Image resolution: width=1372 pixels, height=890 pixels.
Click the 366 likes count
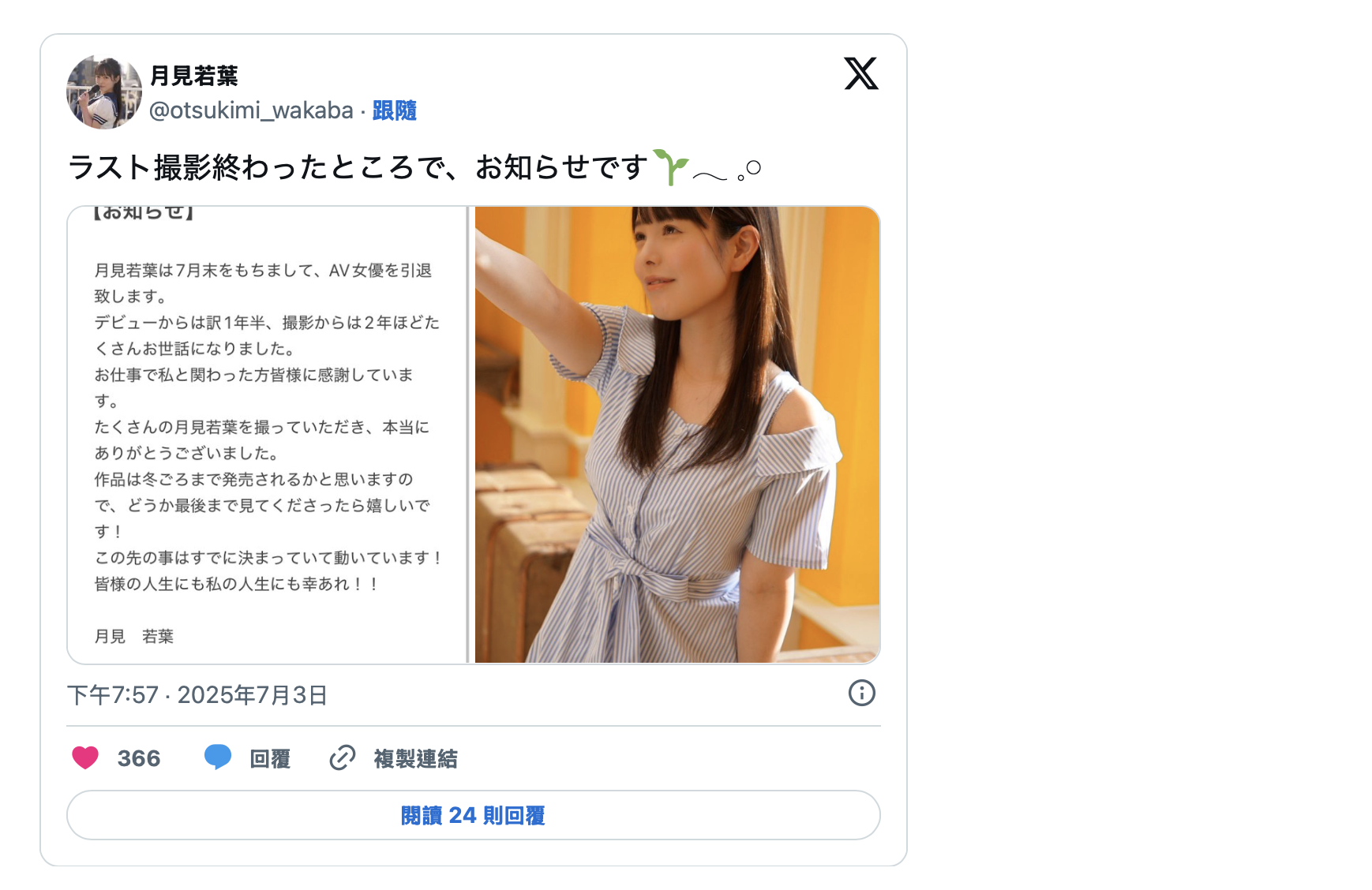(x=139, y=758)
